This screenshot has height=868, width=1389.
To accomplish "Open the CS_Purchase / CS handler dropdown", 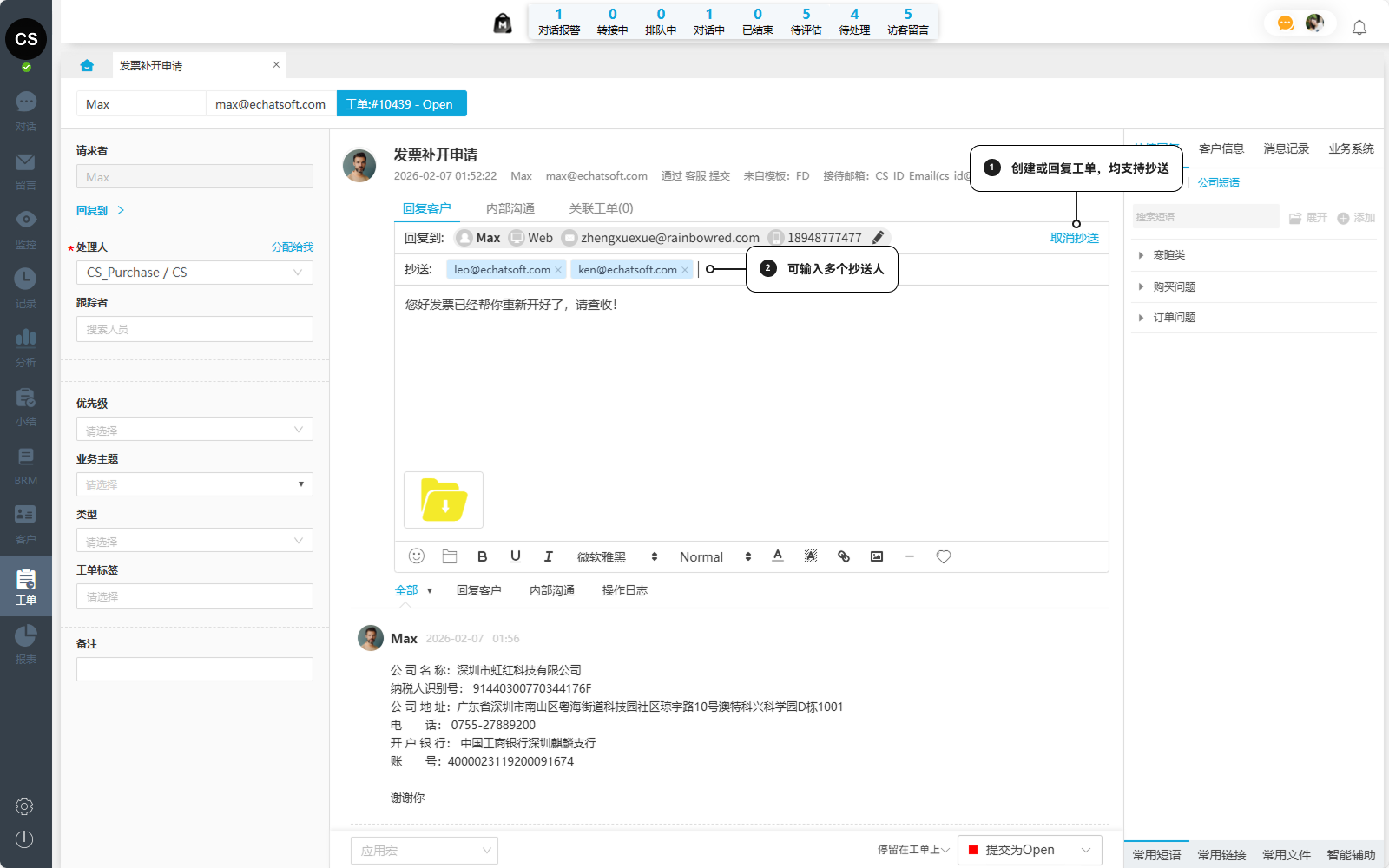I will (x=194, y=273).
